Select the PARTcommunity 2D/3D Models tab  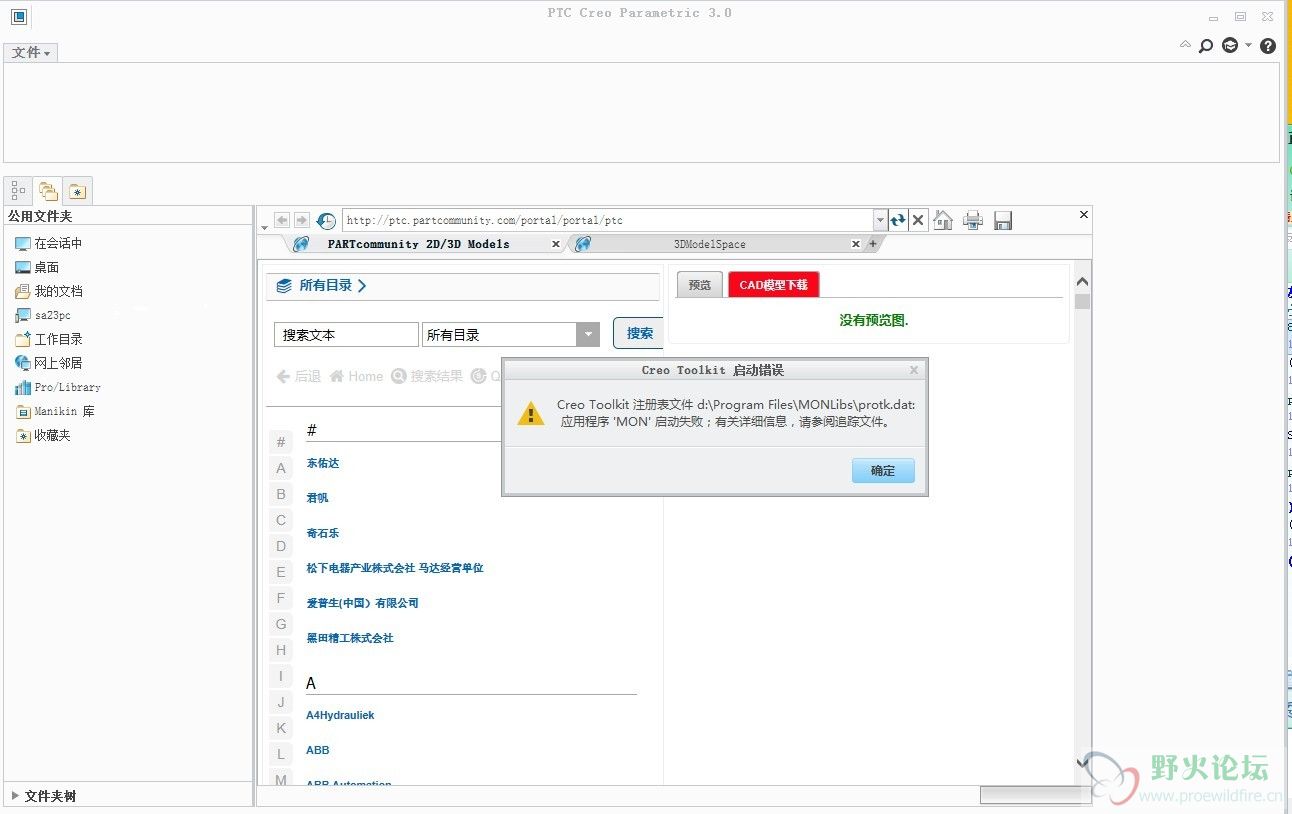pyautogui.click(x=418, y=244)
